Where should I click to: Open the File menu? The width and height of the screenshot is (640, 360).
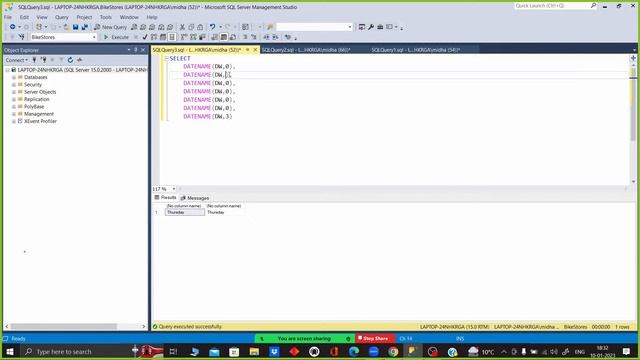click(8, 17)
